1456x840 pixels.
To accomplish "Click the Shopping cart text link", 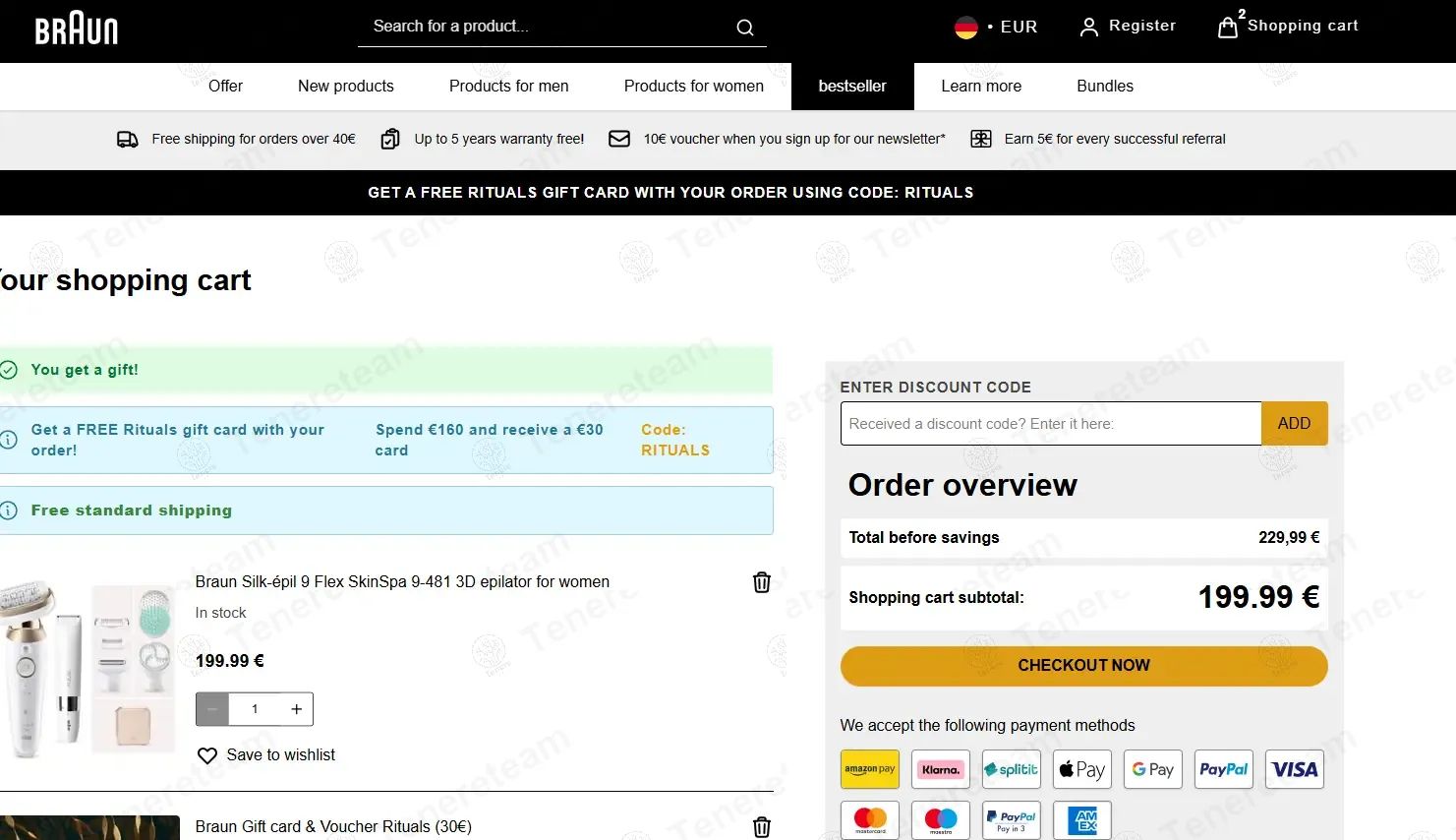I will click(1303, 26).
